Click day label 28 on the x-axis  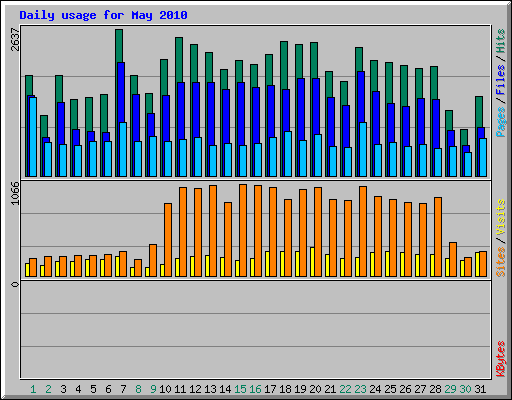click(435, 389)
